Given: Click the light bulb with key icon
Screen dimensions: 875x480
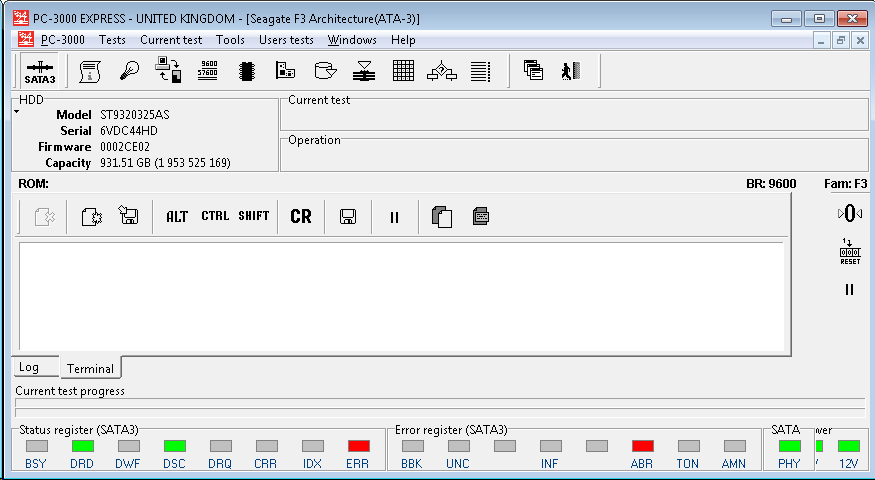Looking at the screenshot, I should pos(129,71).
